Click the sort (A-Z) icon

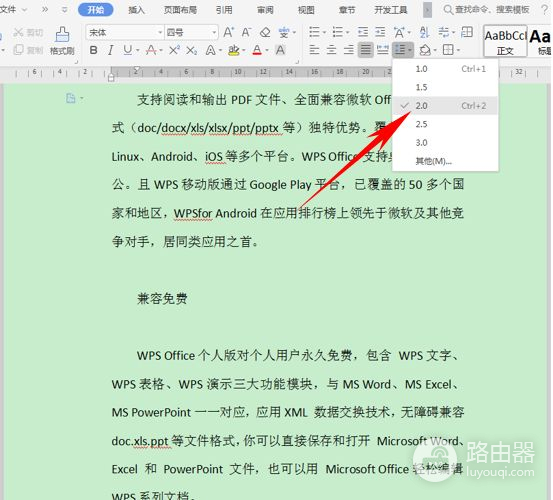click(424, 32)
